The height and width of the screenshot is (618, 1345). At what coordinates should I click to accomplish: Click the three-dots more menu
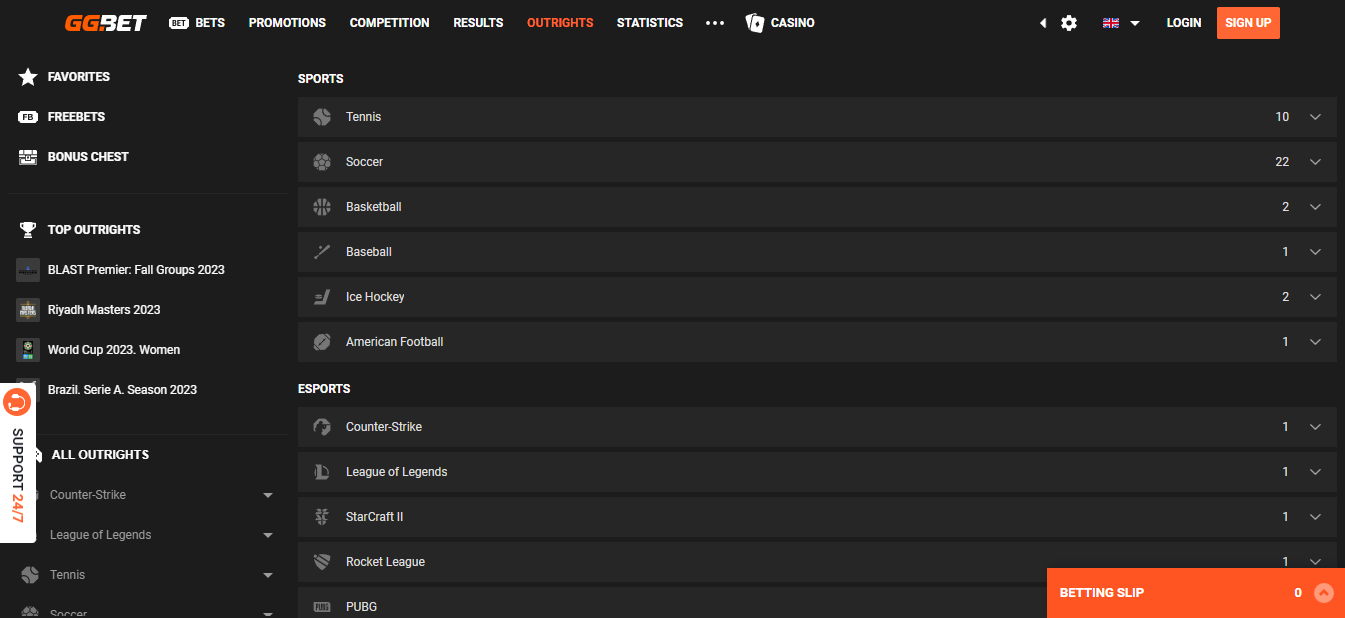click(x=715, y=23)
